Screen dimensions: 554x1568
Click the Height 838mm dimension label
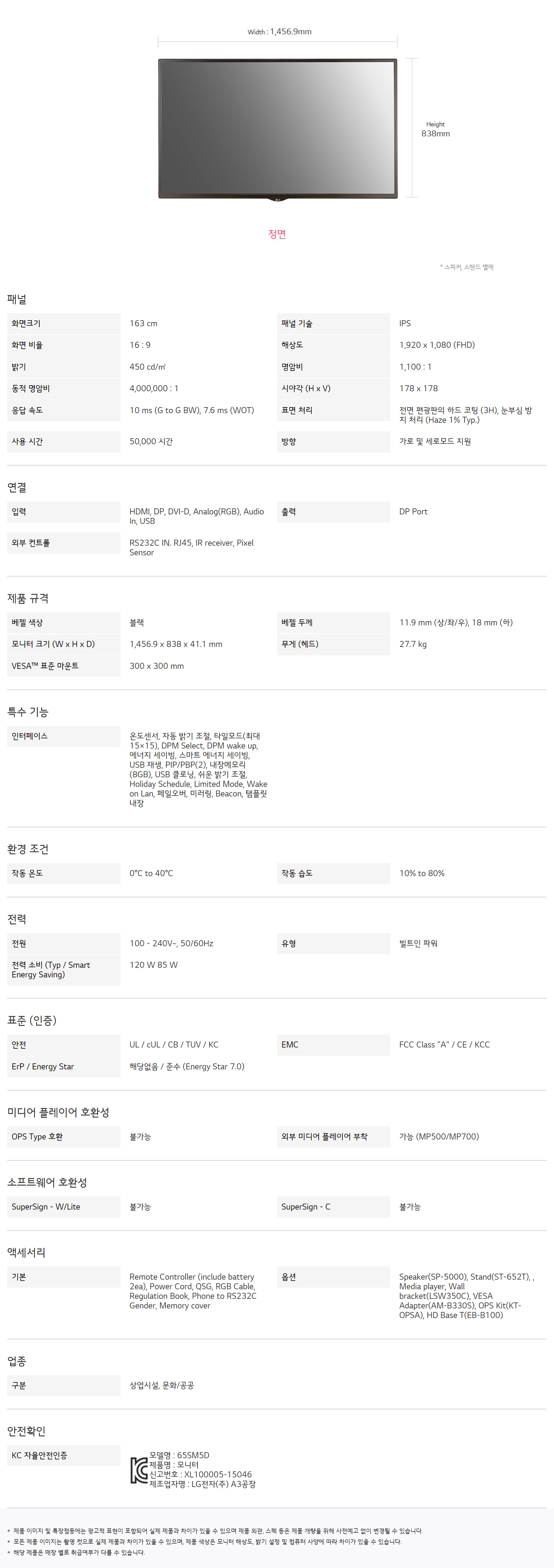(x=435, y=129)
